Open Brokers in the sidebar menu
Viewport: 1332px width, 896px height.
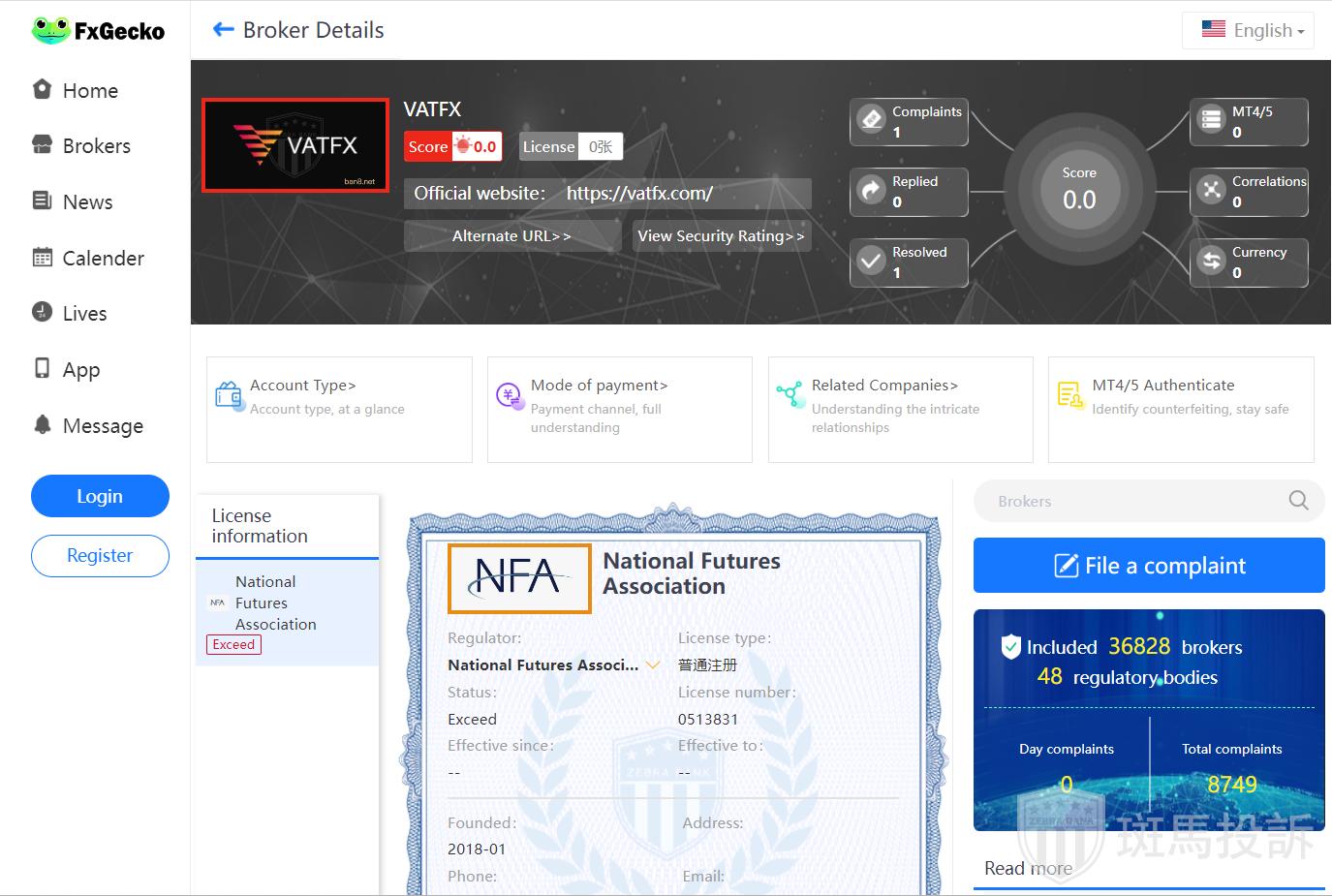click(96, 146)
